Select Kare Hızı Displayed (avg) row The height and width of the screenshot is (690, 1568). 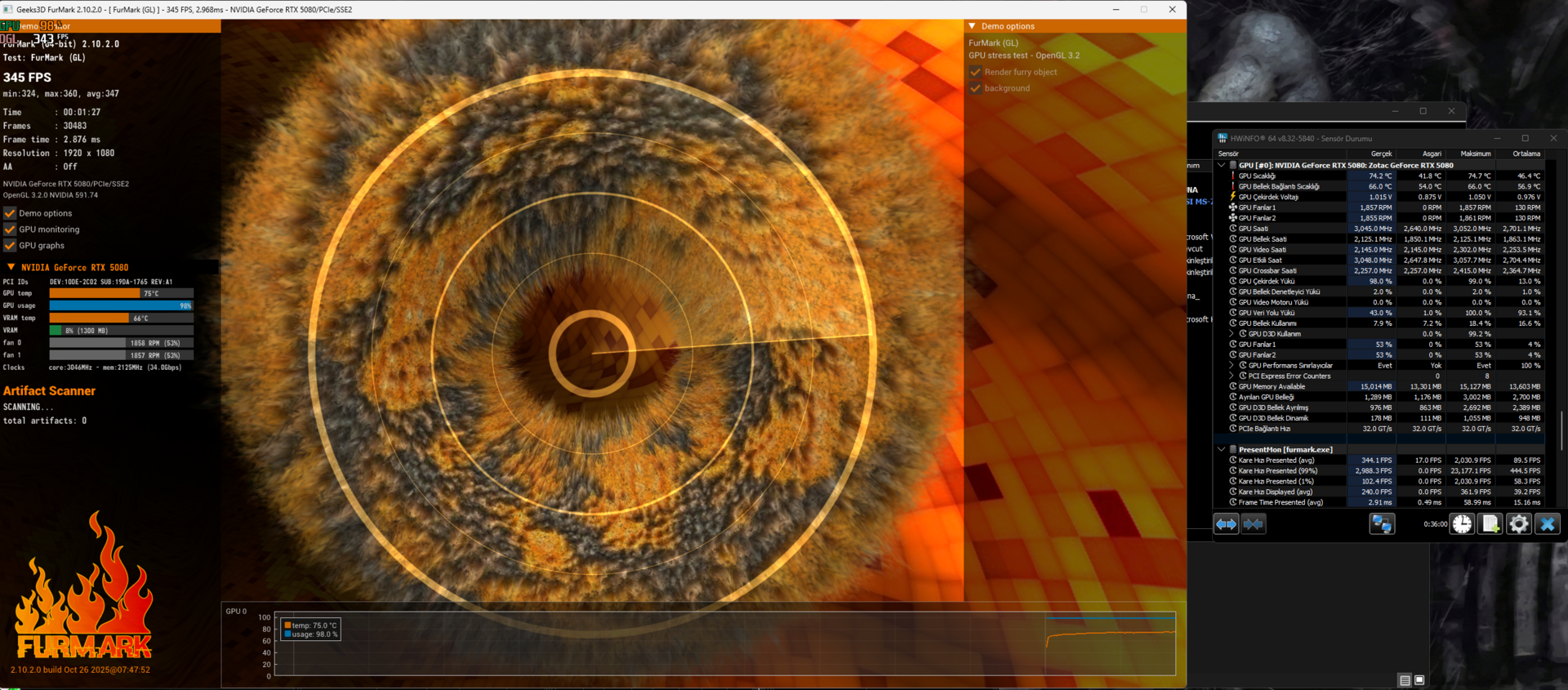(1379, 492)
